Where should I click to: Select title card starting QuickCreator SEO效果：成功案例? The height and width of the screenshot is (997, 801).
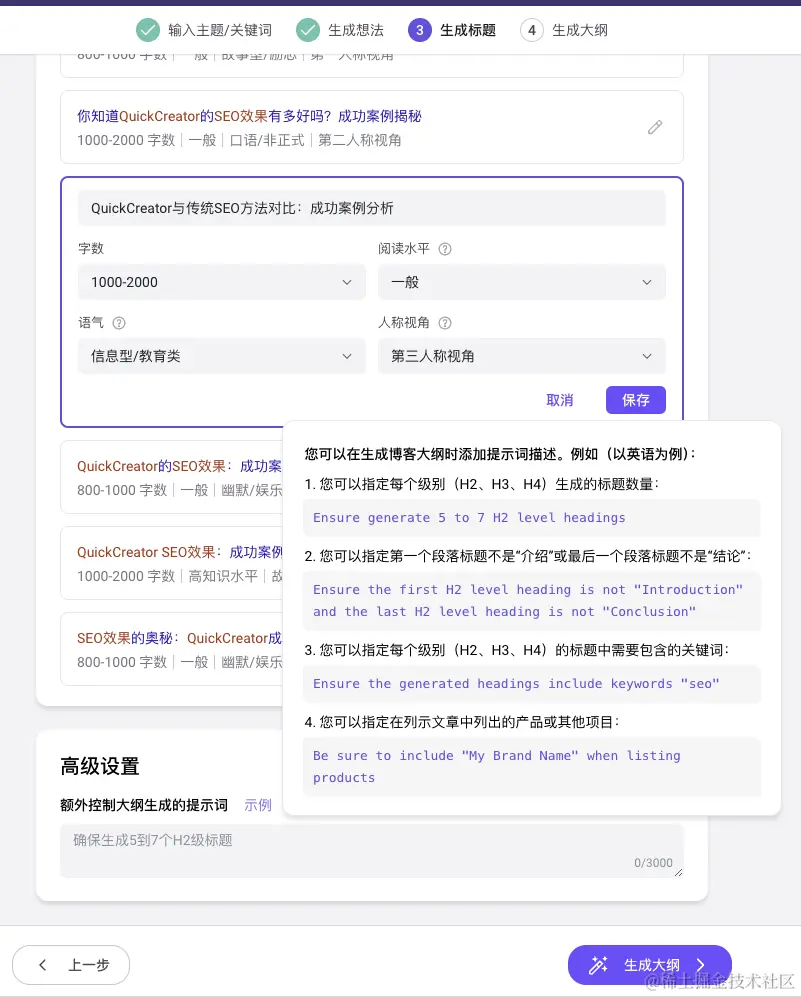172,563
